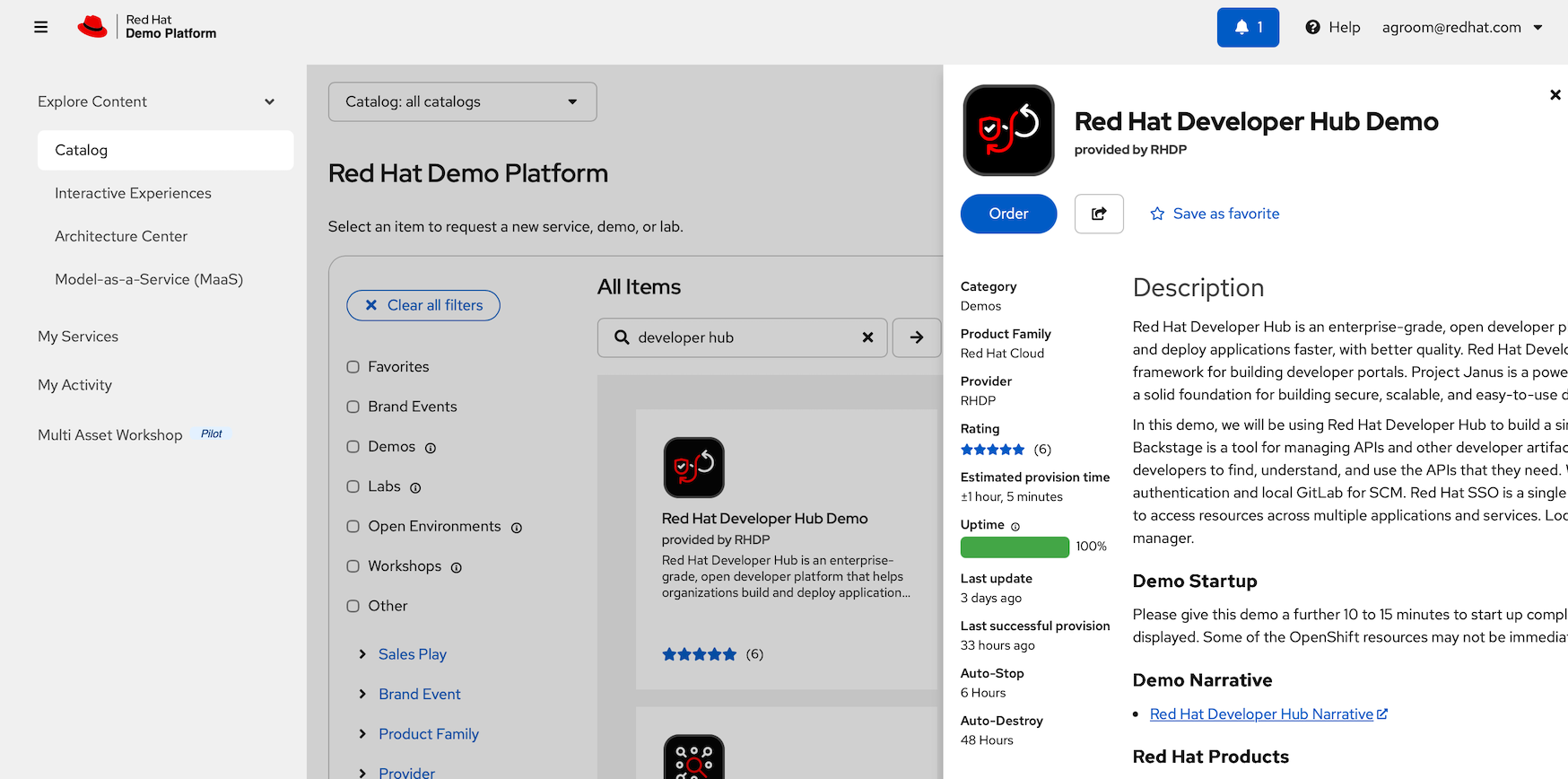Open the Red Hat Developer Hub Demo card title
The width and height of the screenshot is (1568, 779).
pos(764,519)
